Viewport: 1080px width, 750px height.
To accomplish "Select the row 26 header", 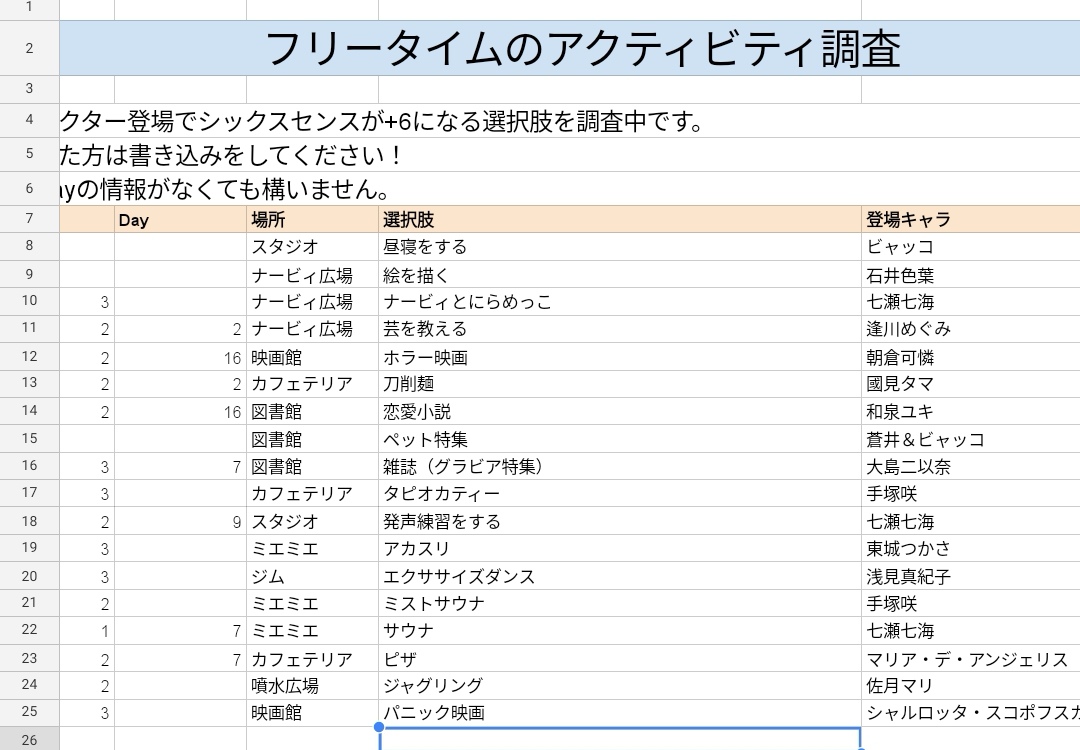I will (x=29, y=740).
